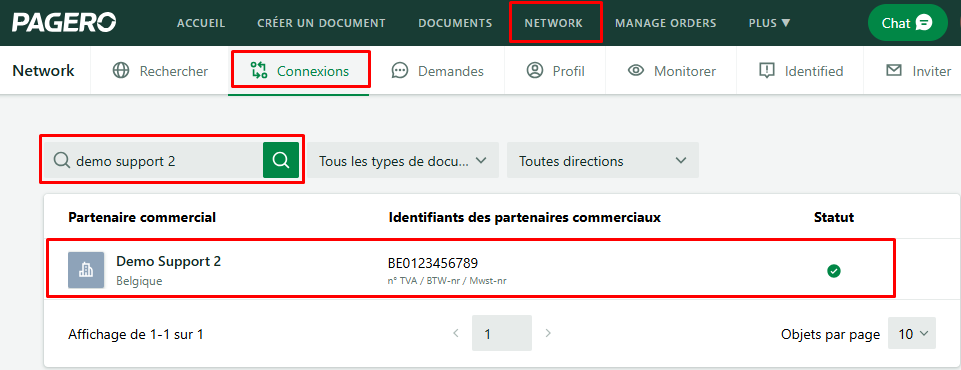Click identifier BE0123456789

tap(433, 263)
